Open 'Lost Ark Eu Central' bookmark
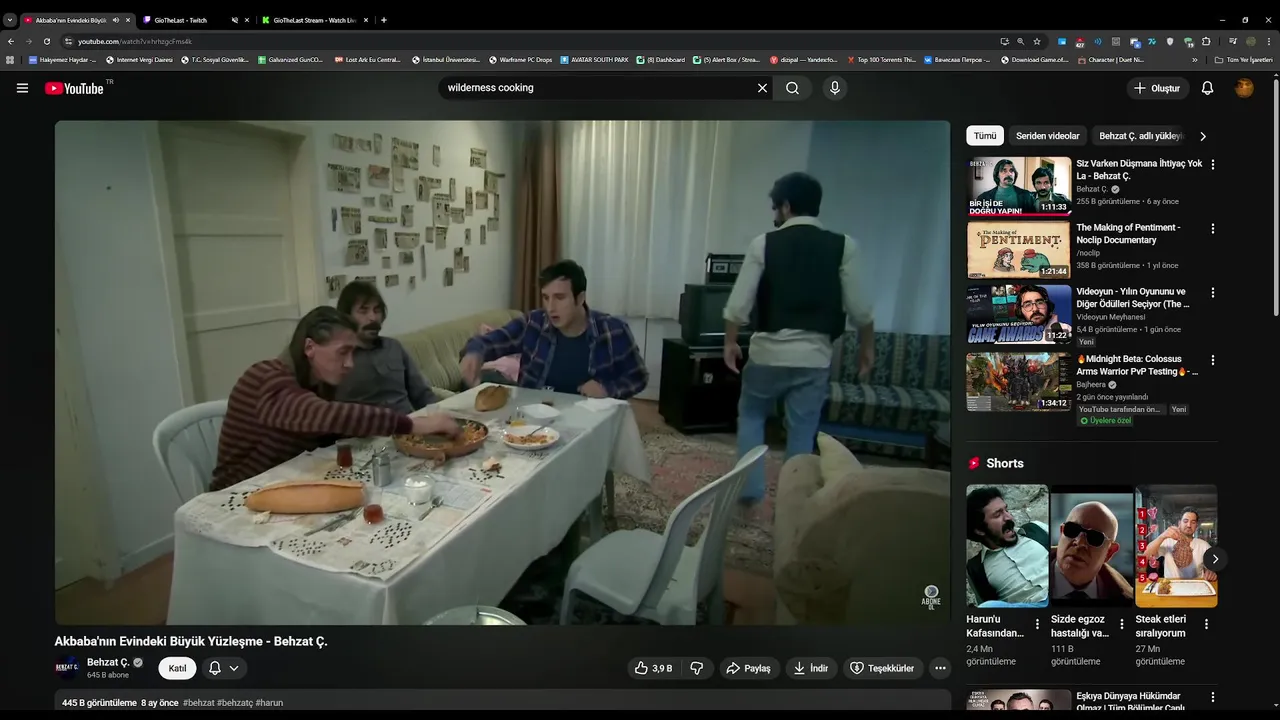 tap(367, 60)
